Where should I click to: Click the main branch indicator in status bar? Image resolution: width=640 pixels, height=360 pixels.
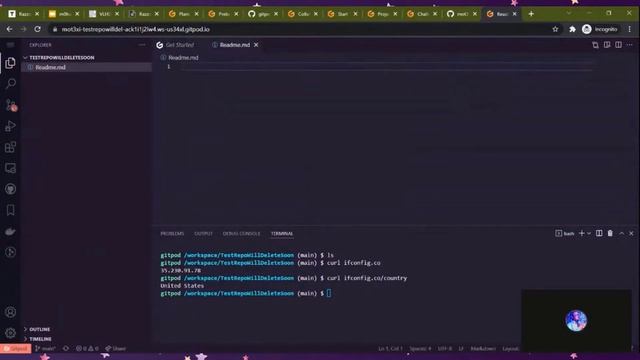click(45, 349)
